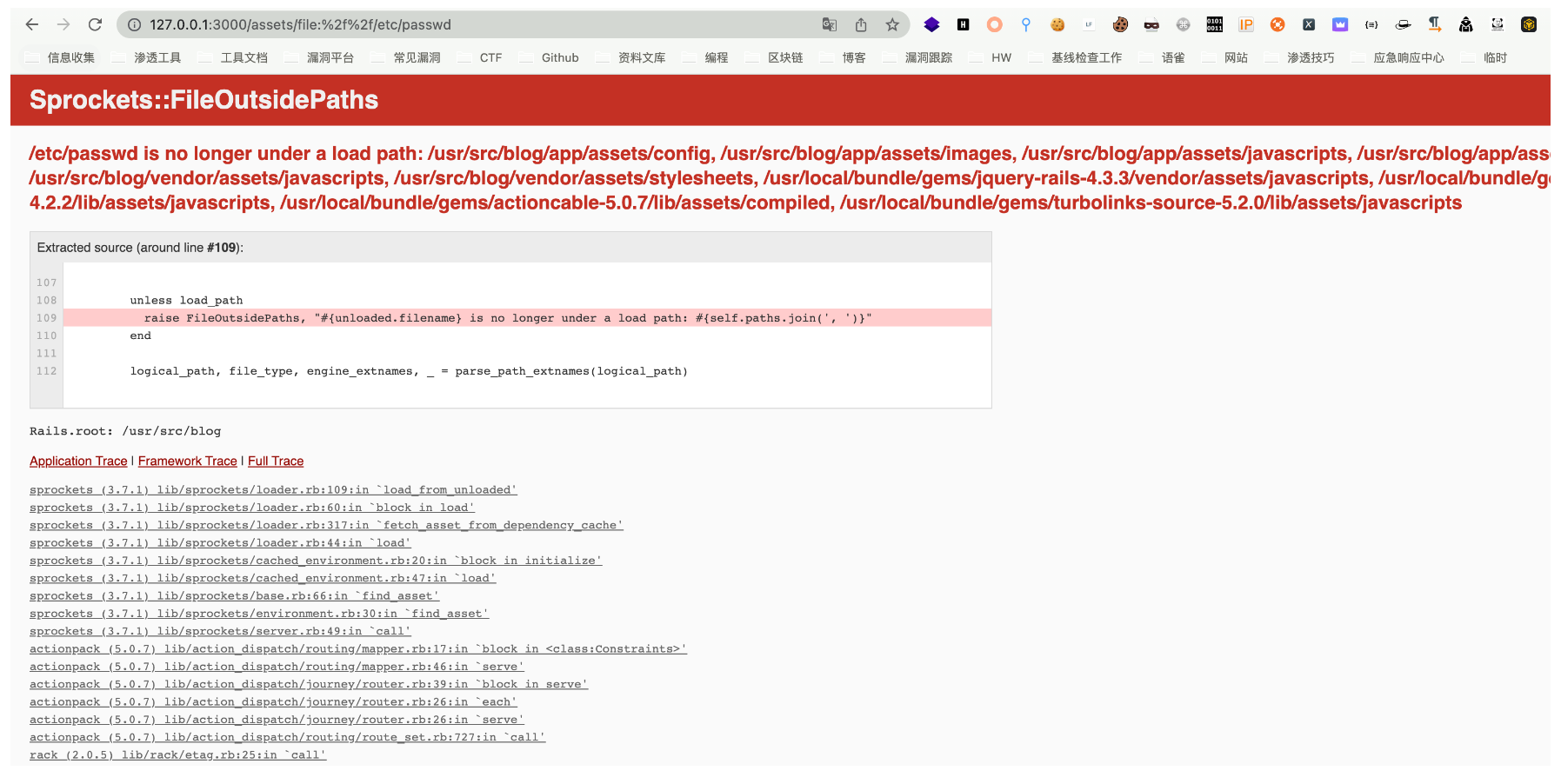1561x784 pixels.
Task: Open the CTF bookmark folder
Action: click(x=481, y=57)
